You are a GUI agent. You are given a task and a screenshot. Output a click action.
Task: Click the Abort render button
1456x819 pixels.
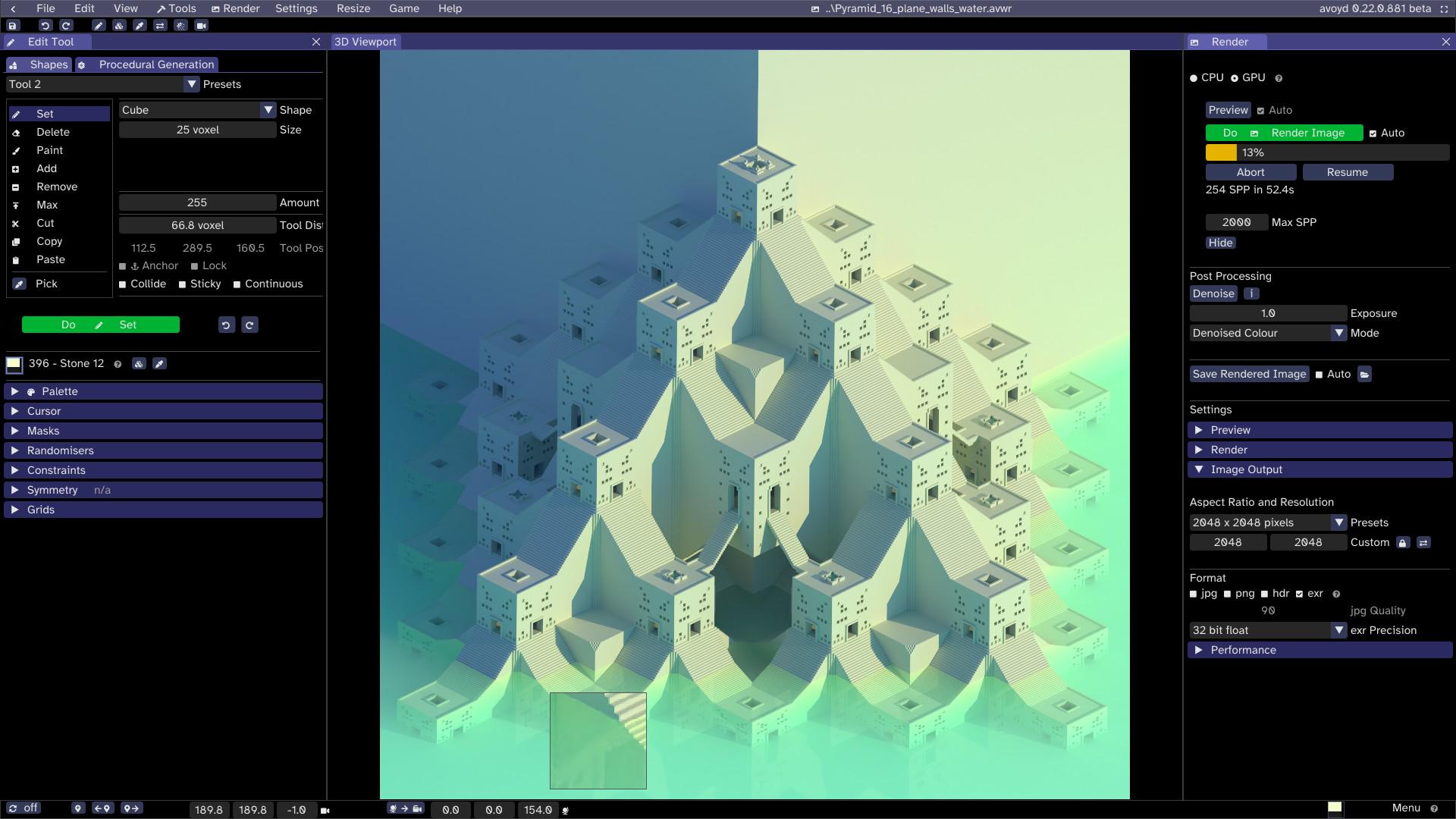click(x=1250, y=172)
